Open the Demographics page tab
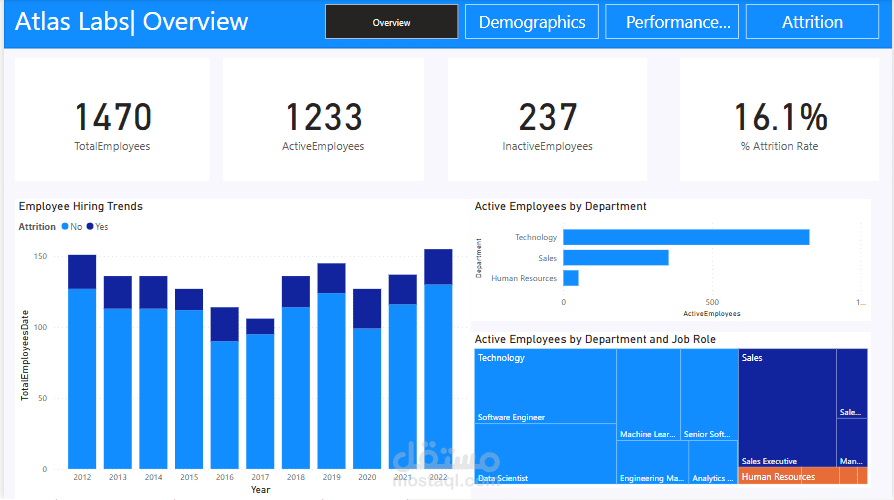 pyautogui.click(x=531, y=22)
